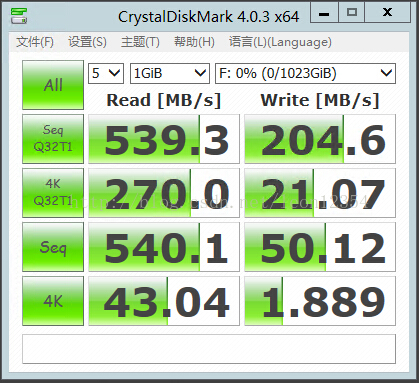Image resolution: width=419 pixels, height=383 pixels.
Task: Start the Seq Q32T1 benchmark
Action: coord(53,139)
